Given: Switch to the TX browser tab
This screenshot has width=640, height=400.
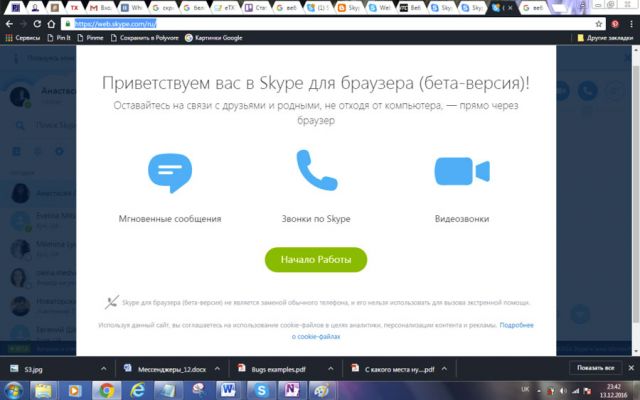Looking at the screenshot, I should click(x=74, y=8).
